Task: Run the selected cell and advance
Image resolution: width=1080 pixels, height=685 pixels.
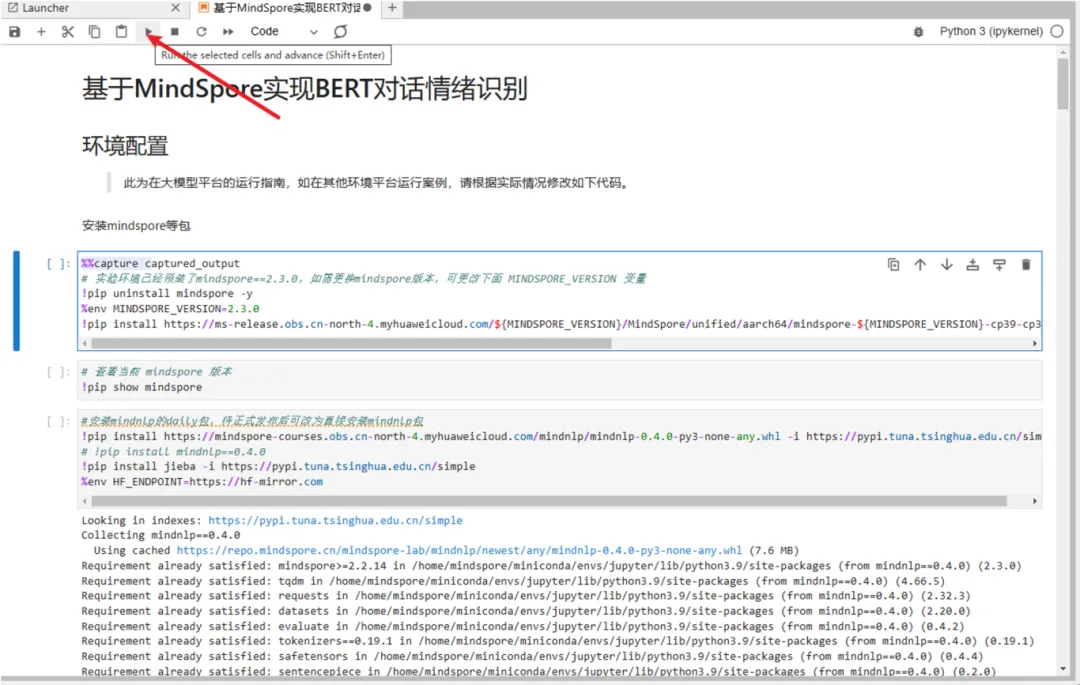Action: pos(148,32)
